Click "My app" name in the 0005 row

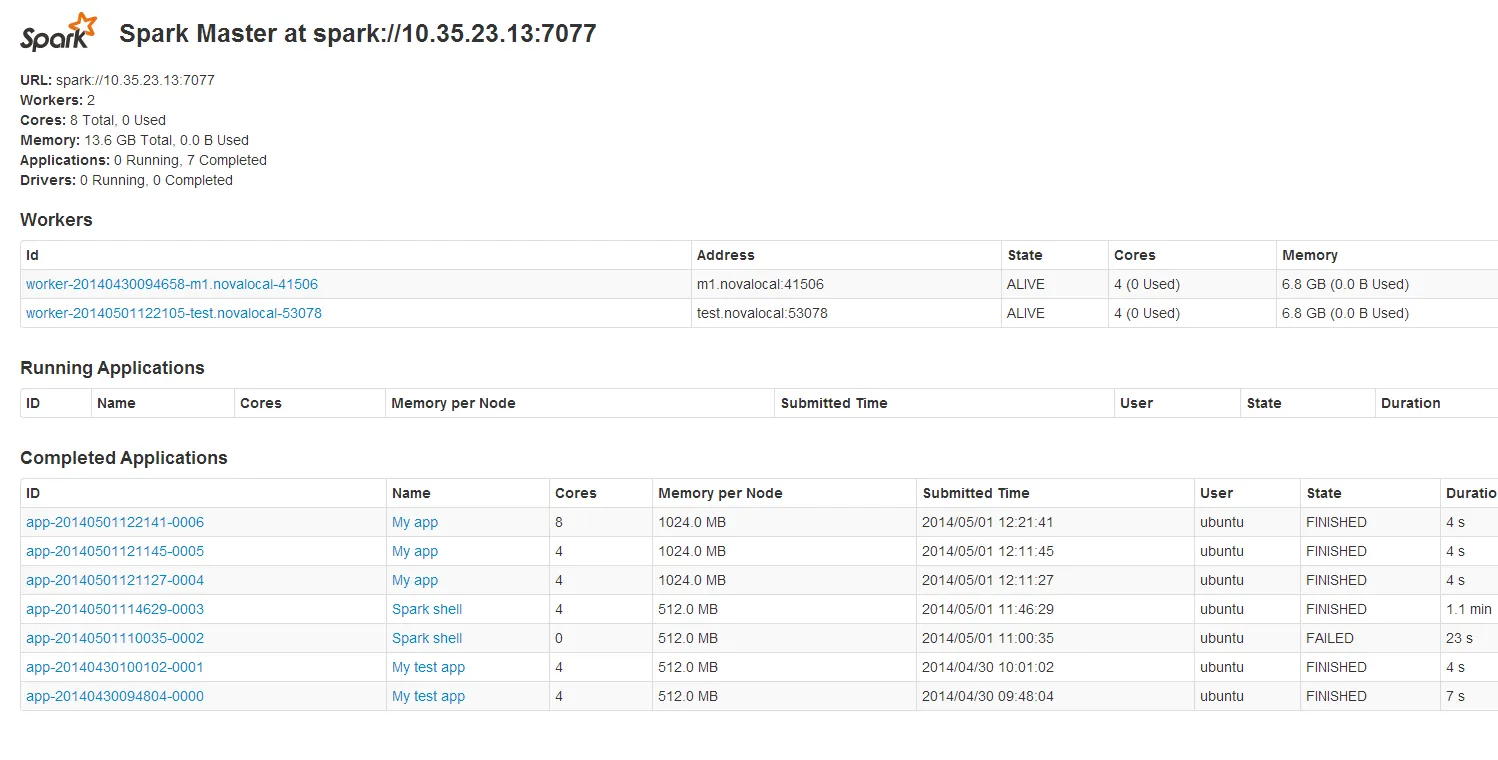coord(415,551)
